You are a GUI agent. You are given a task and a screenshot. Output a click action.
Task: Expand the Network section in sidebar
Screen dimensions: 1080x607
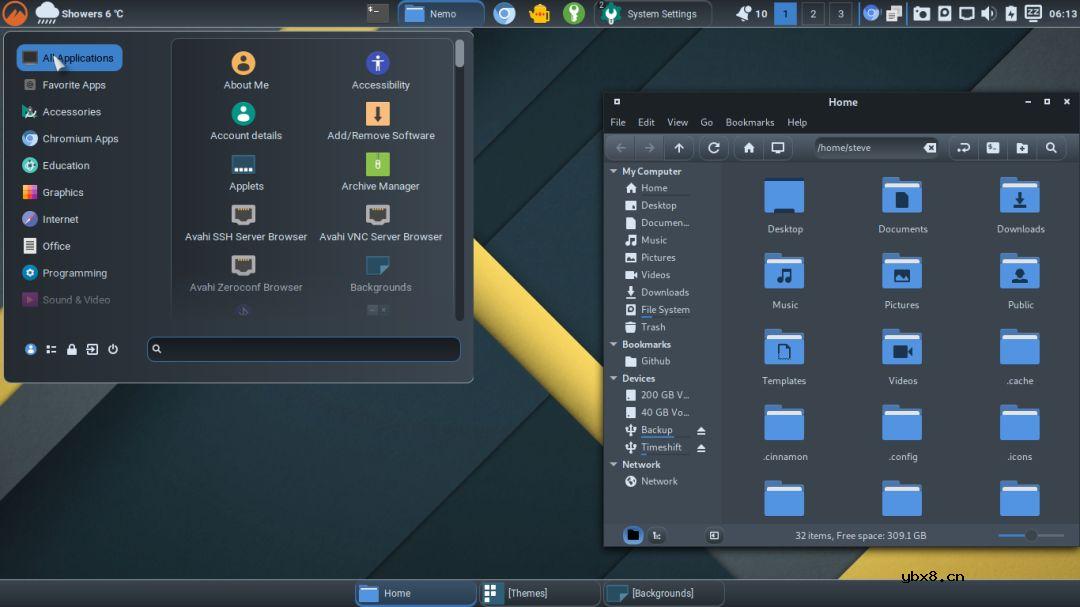coord(613,464)
